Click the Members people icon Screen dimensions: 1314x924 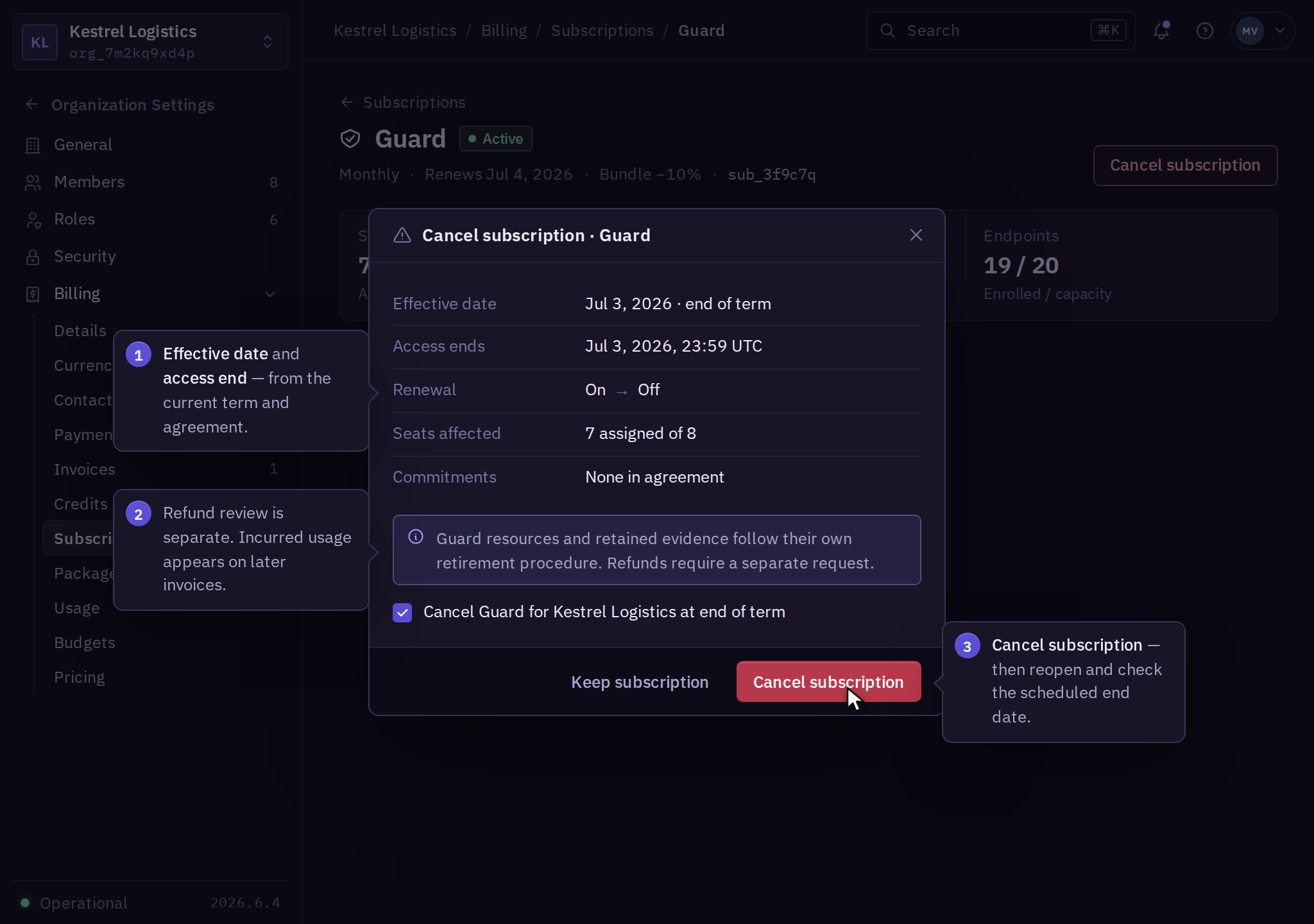coord(33,183)
